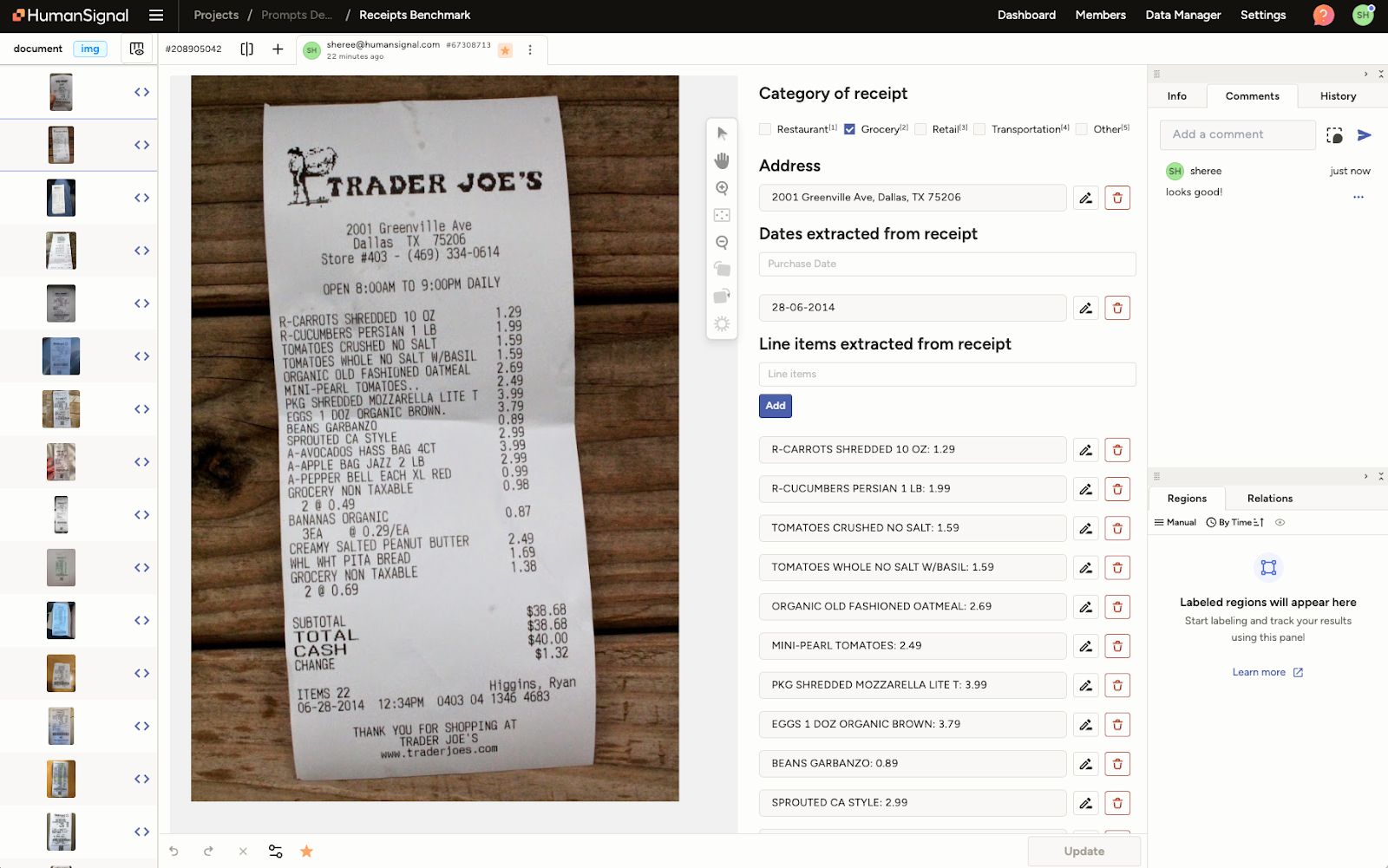Collapse the Regions panel with right chevron
1388x868 pixels.
1365,476
